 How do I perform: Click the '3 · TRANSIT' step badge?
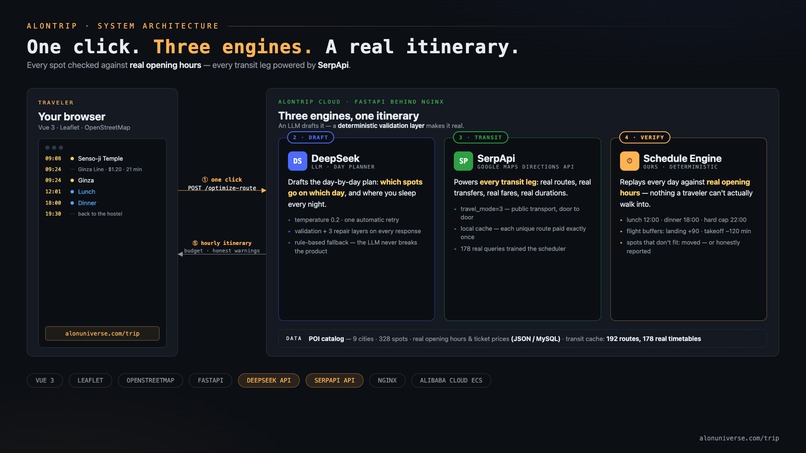pos(481,137)
